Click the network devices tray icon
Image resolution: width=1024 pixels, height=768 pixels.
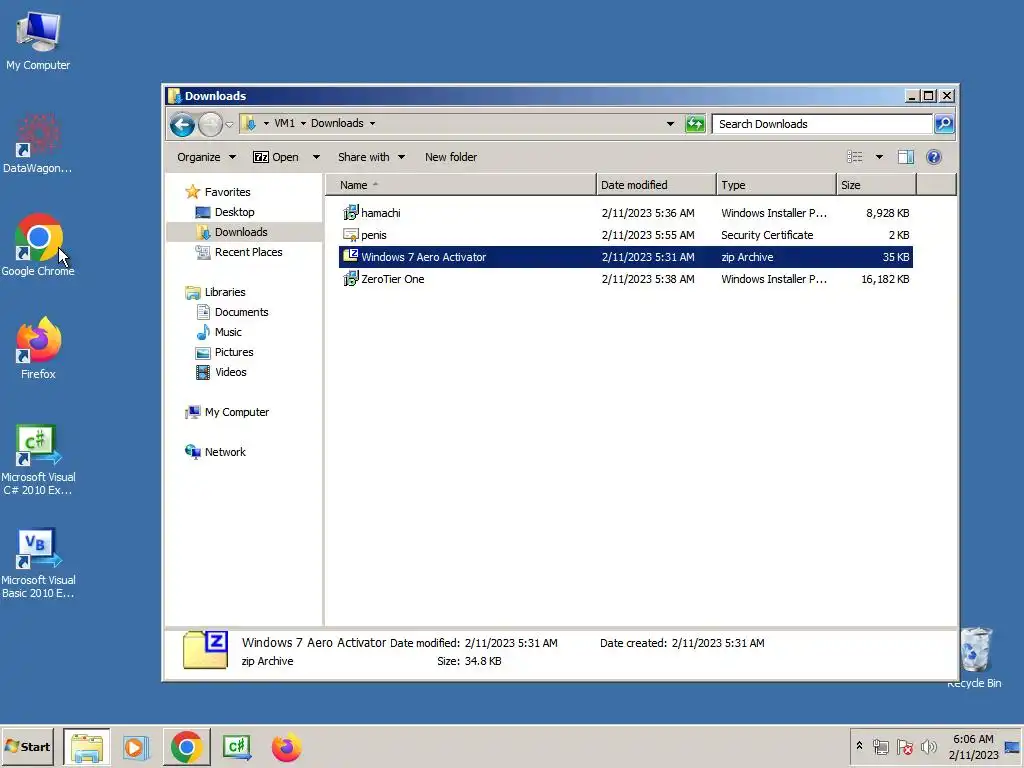[x=880, y=746]
